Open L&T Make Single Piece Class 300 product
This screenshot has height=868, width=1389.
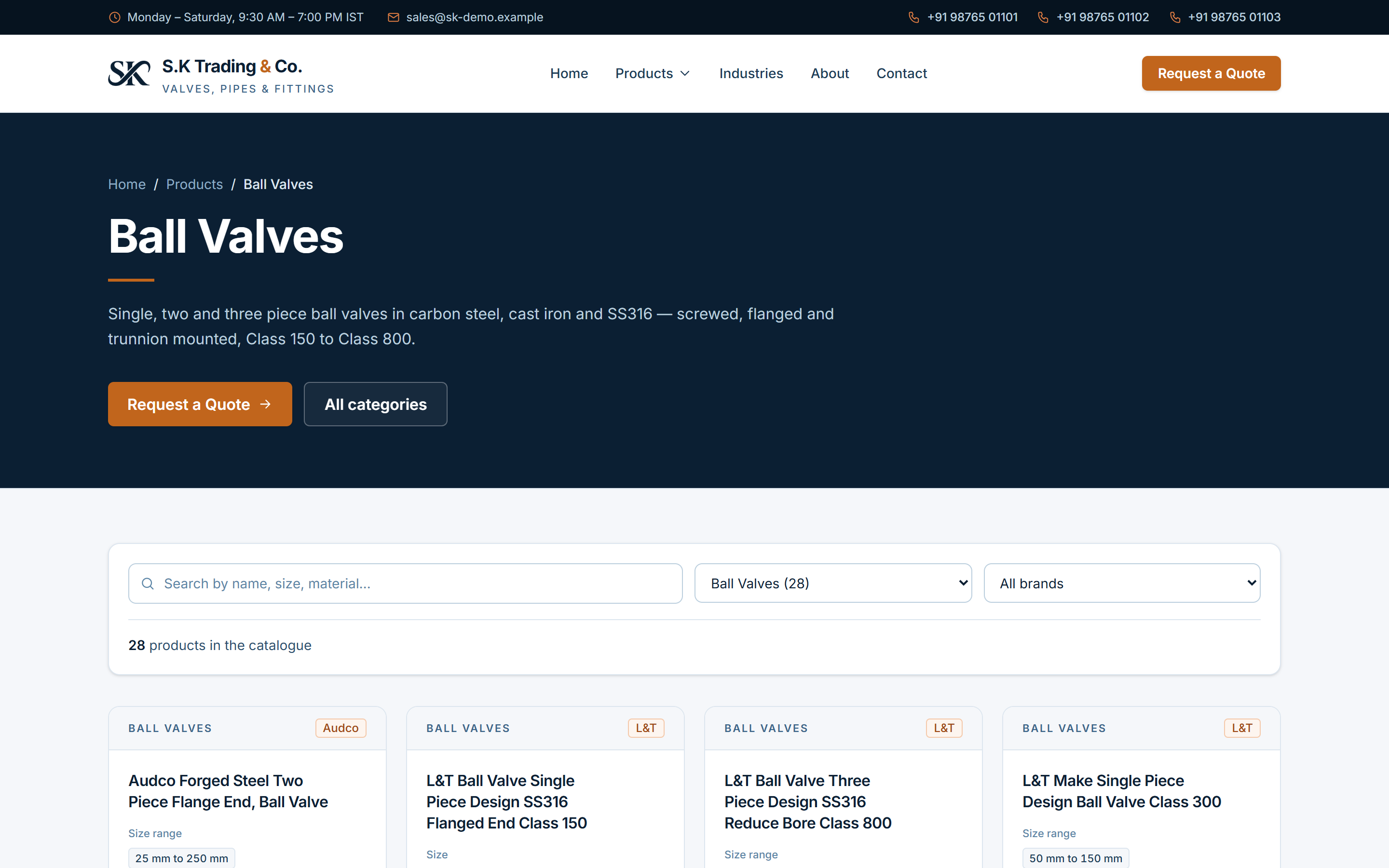[1121, 791]
